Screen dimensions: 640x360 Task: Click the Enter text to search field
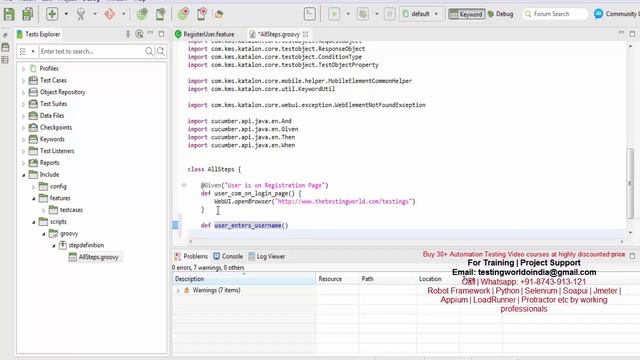pyautogui.click(x=91, y=51)
